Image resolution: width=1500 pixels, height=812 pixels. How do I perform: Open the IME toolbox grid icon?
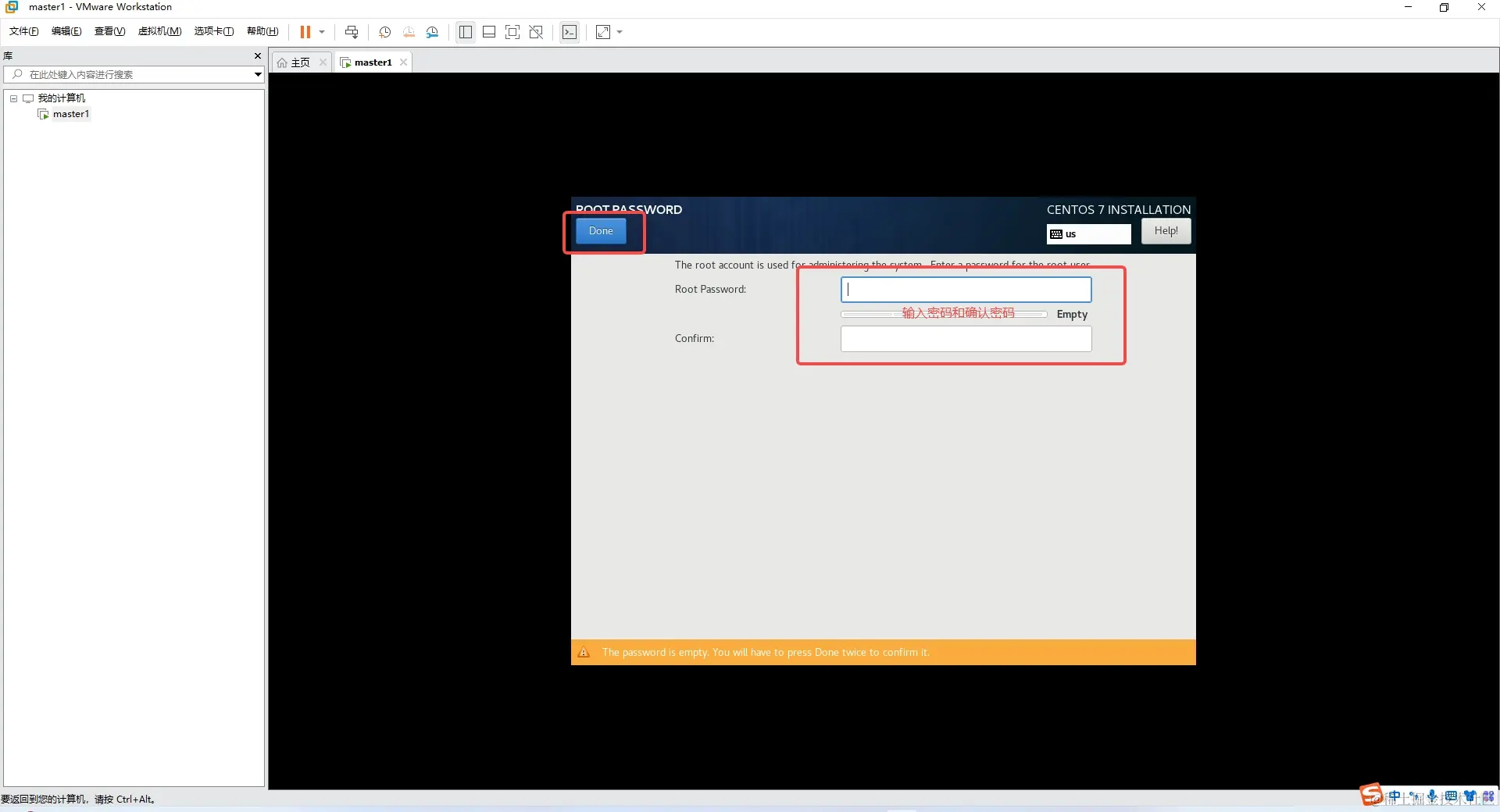(1488, 797)
